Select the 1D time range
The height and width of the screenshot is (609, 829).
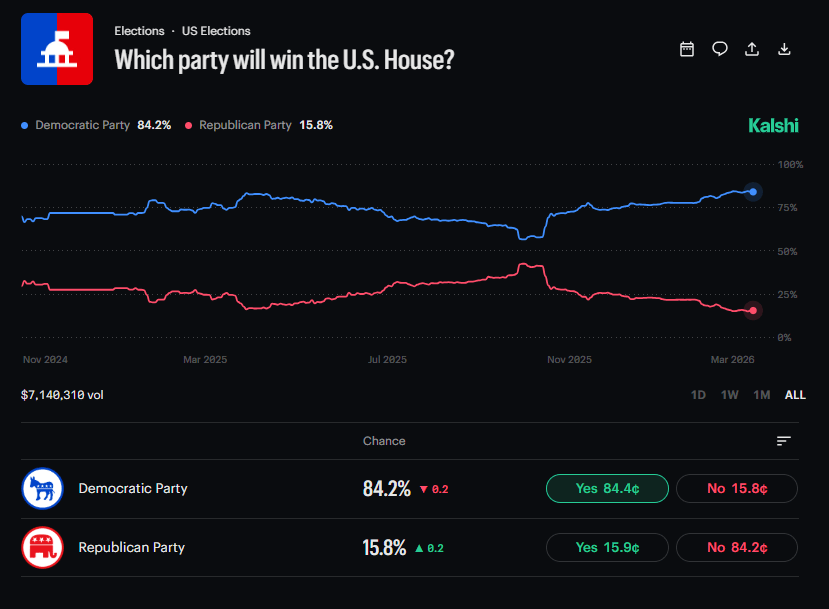(698, 395)
